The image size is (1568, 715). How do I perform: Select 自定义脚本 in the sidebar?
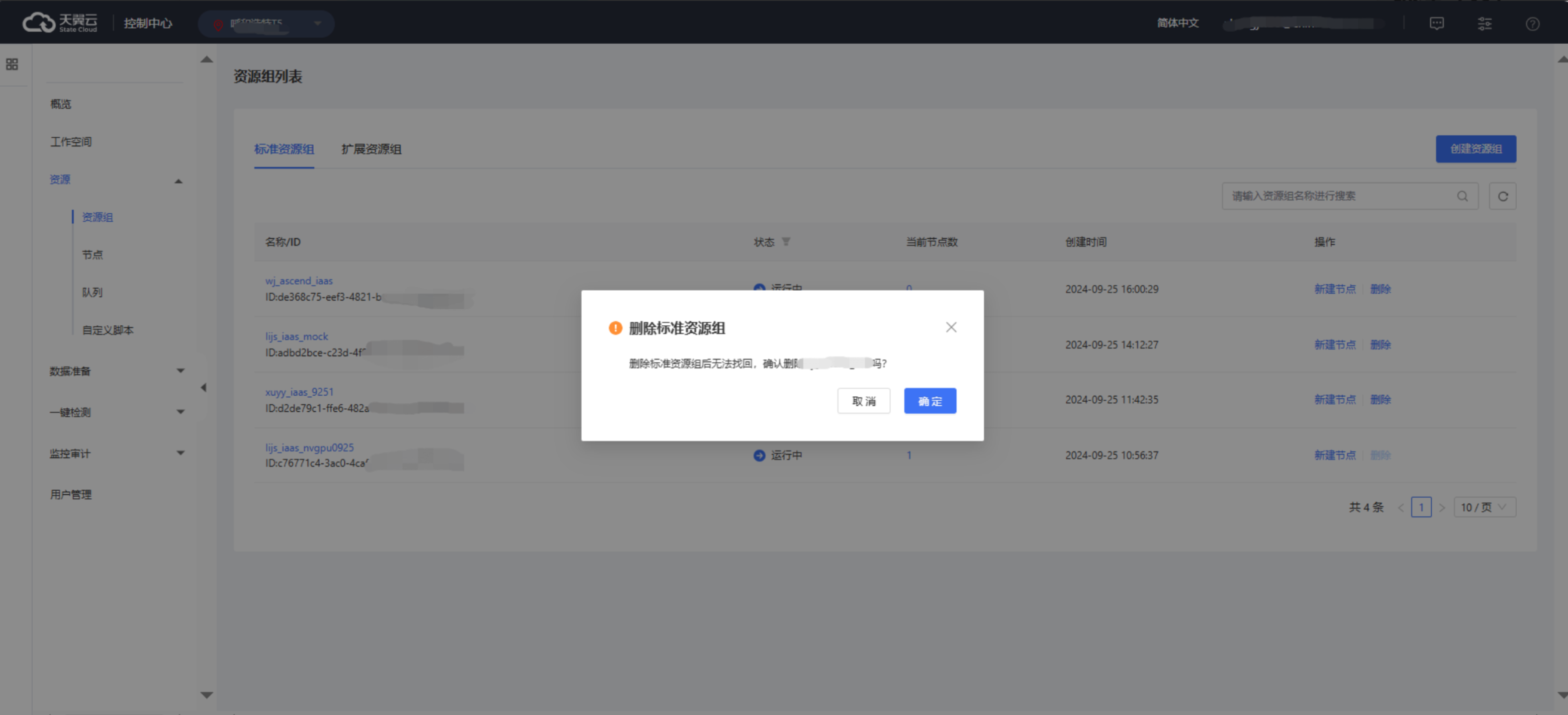(x=108, y=330)
